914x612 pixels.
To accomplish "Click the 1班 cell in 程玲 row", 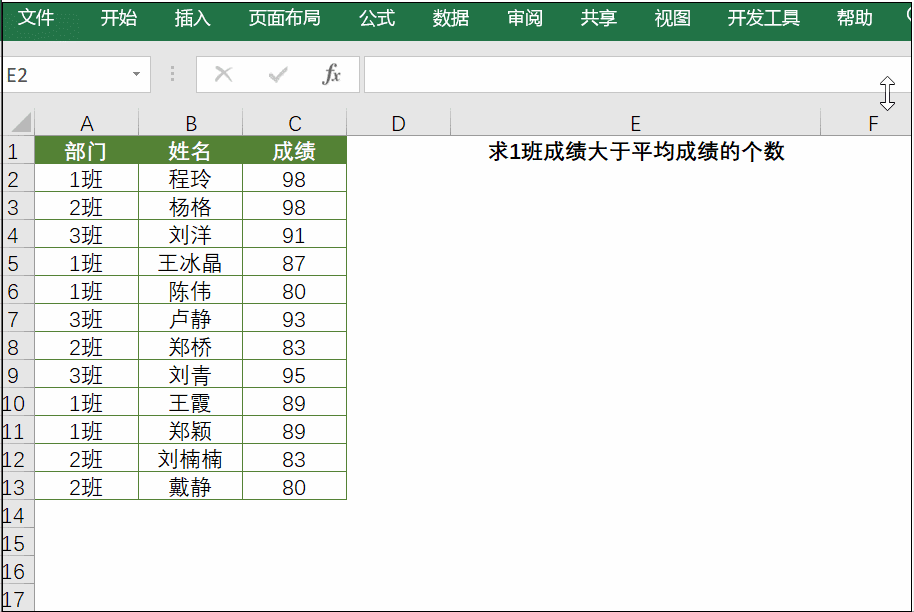I will 86,179.
